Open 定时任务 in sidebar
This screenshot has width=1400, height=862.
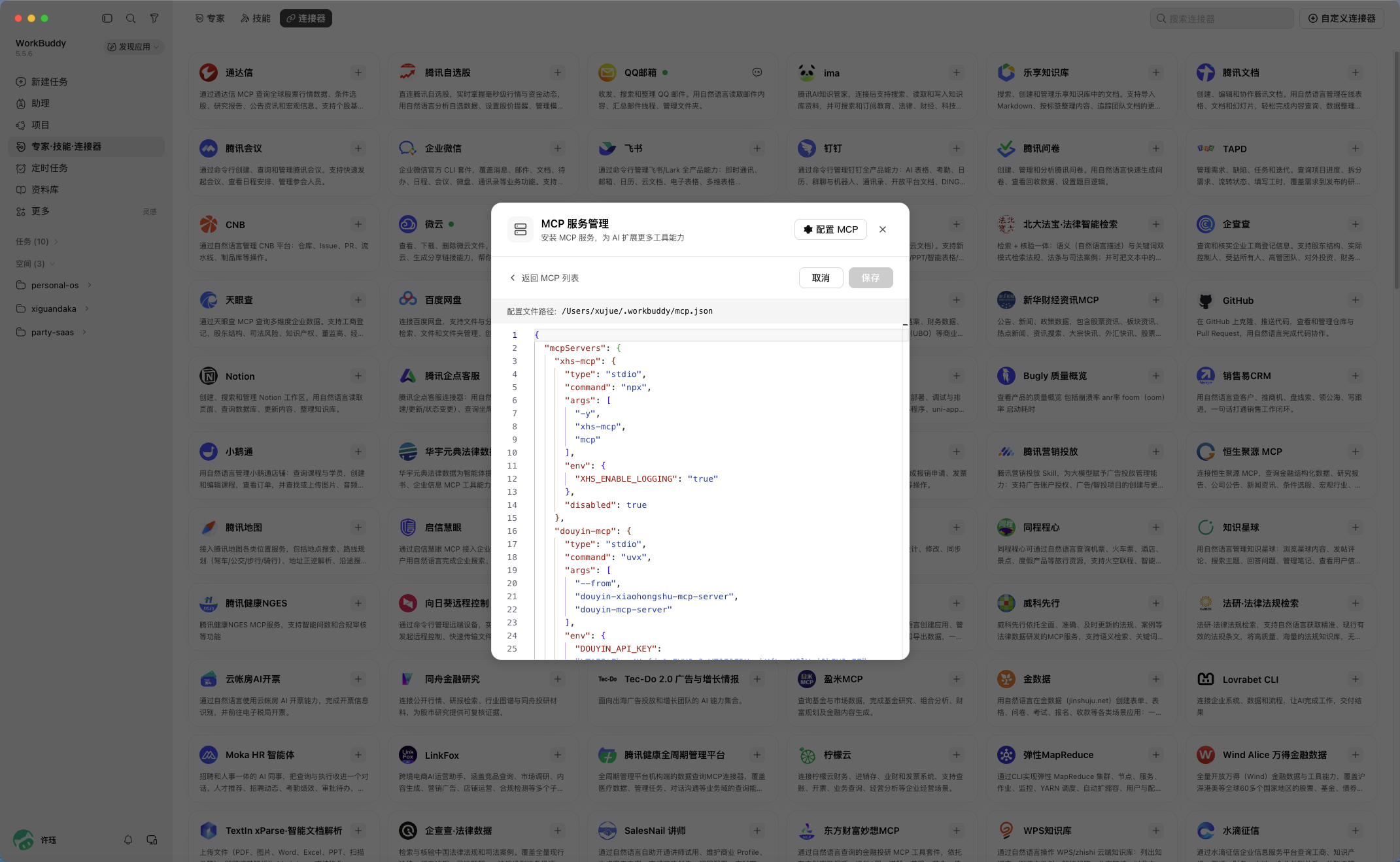tap(86, 168)
